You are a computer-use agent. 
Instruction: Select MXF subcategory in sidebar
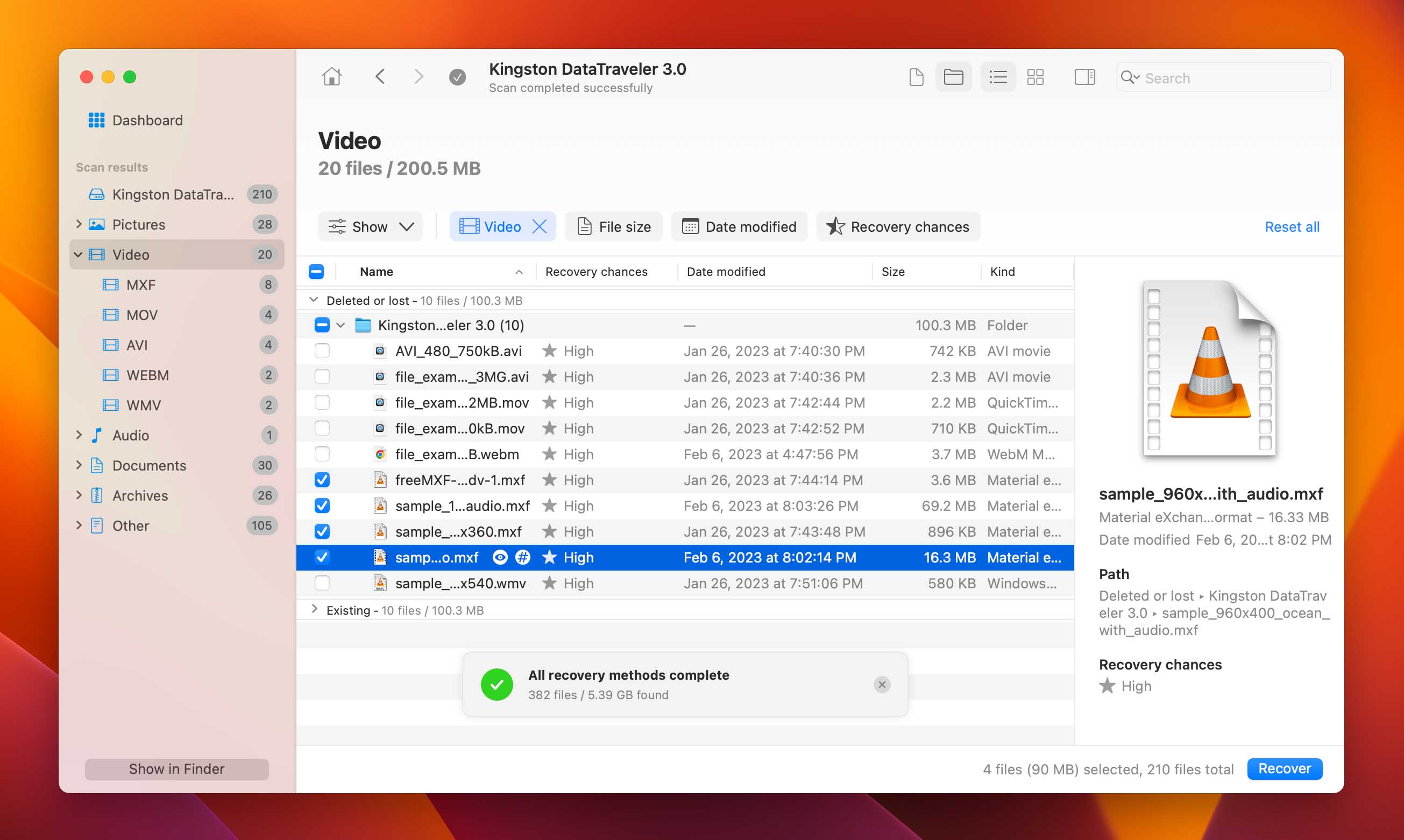[176, 284]
